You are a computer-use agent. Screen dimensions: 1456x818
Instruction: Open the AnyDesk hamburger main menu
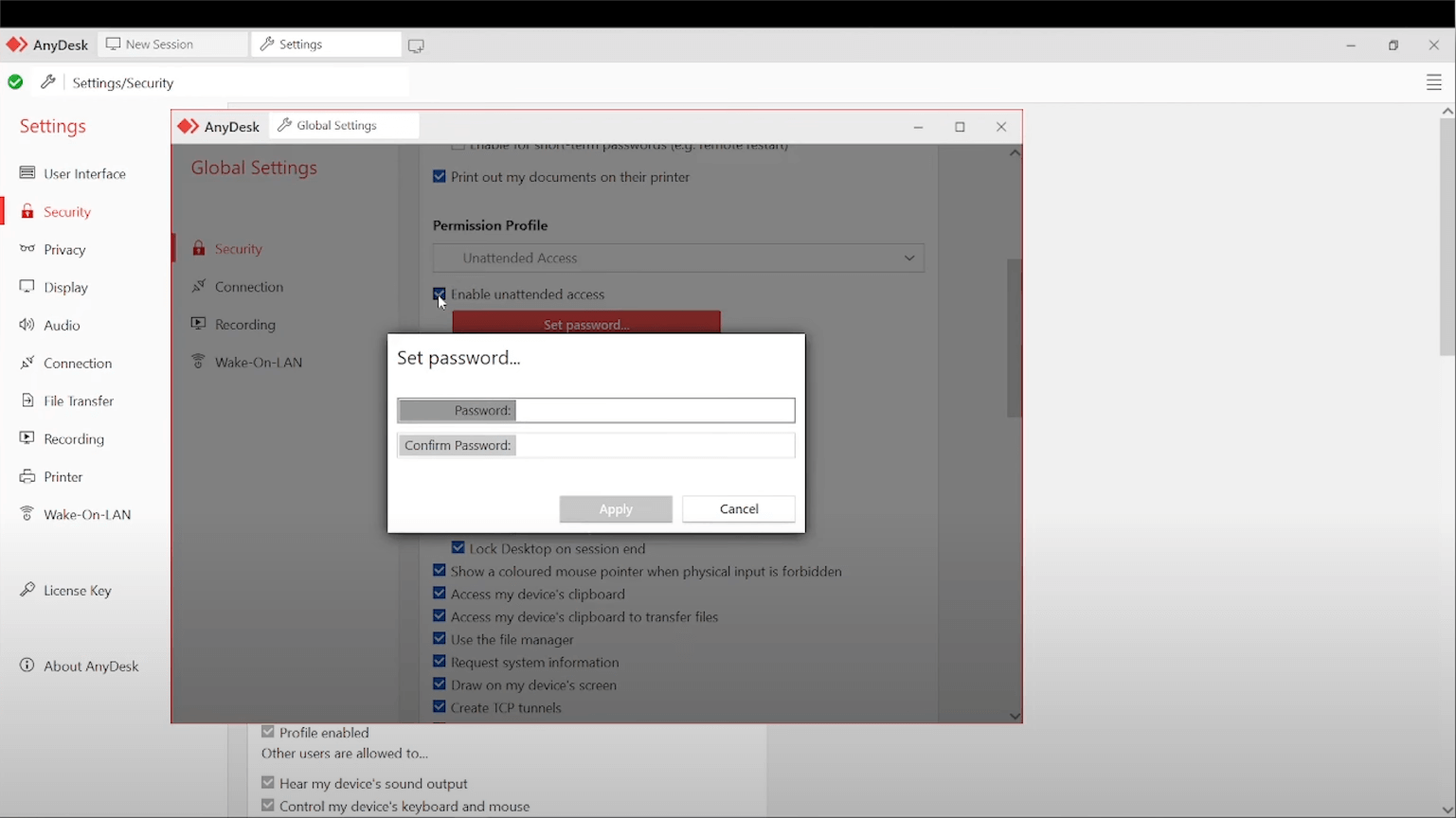1433,83
